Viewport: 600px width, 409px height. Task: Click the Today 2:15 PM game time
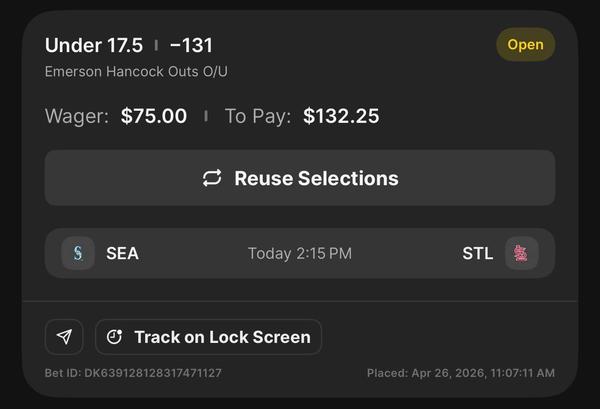point(300,253)
